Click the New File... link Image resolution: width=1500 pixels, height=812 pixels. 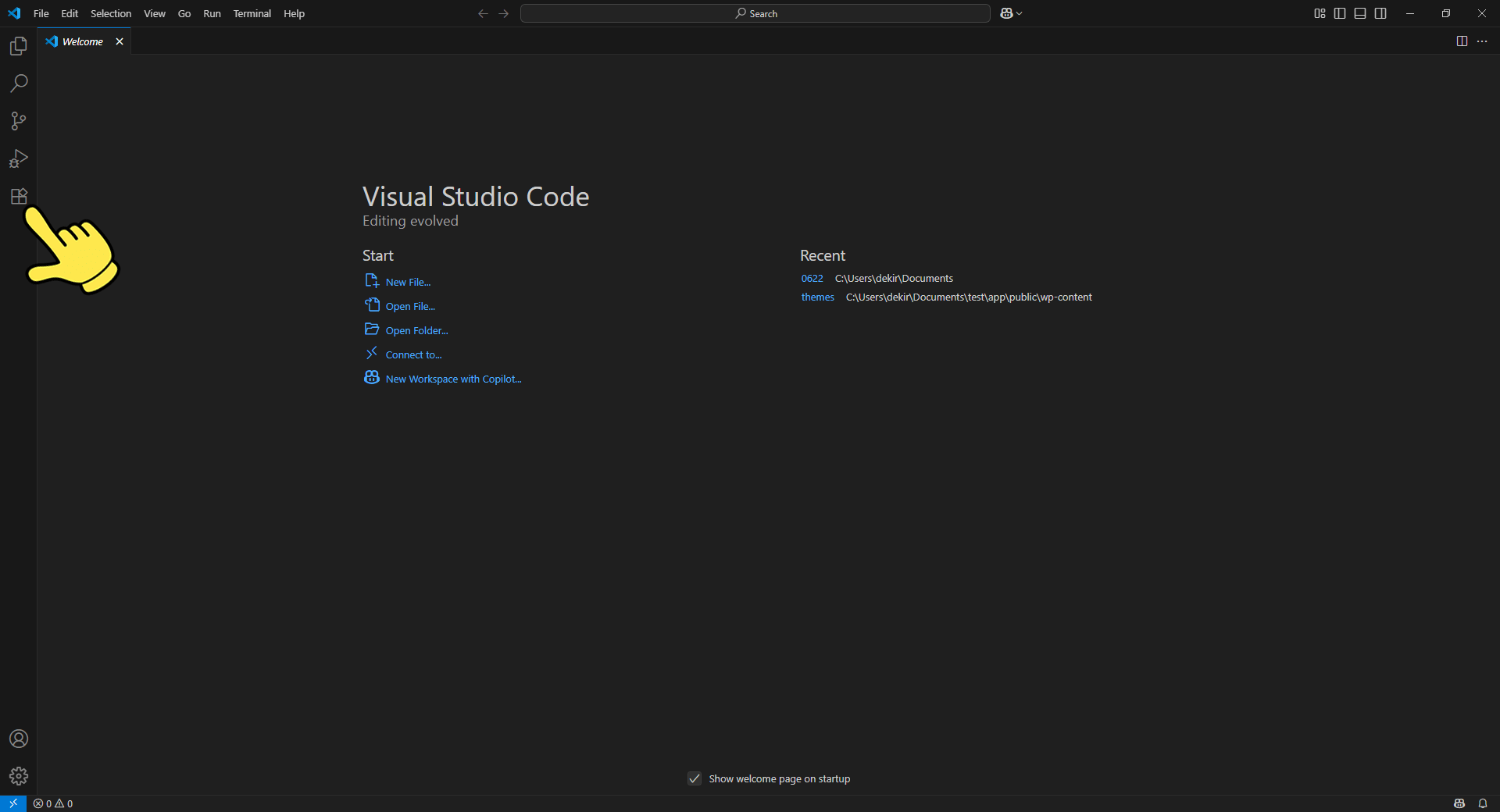398,282
